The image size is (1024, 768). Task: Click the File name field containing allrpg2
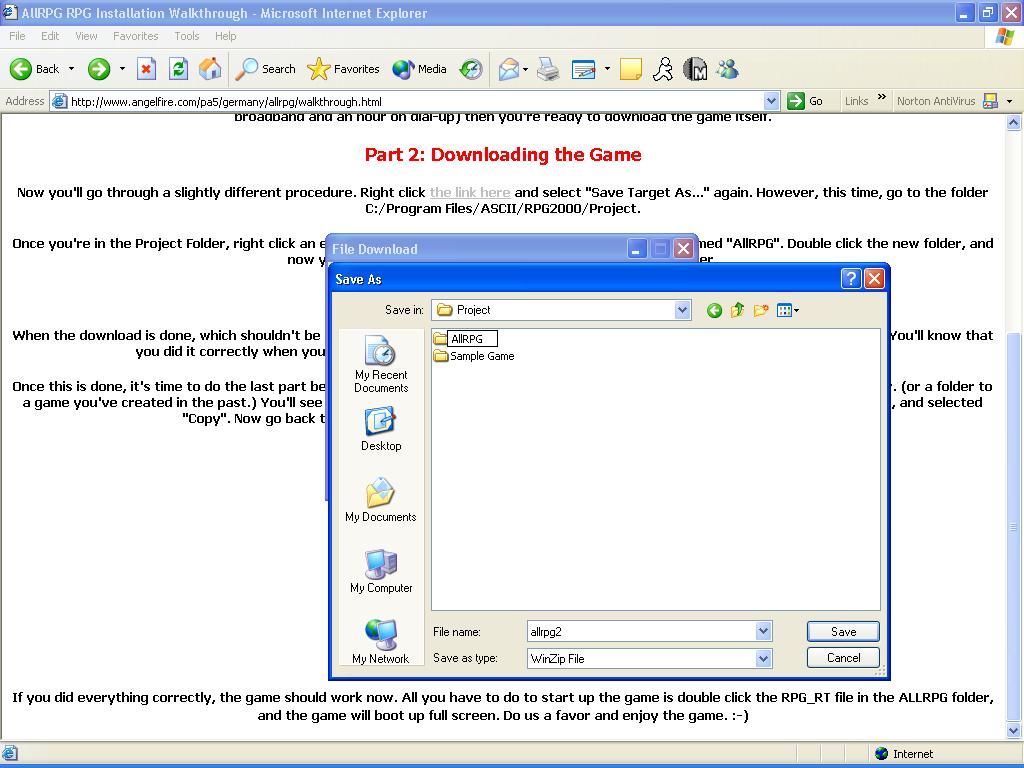(642, 632)
